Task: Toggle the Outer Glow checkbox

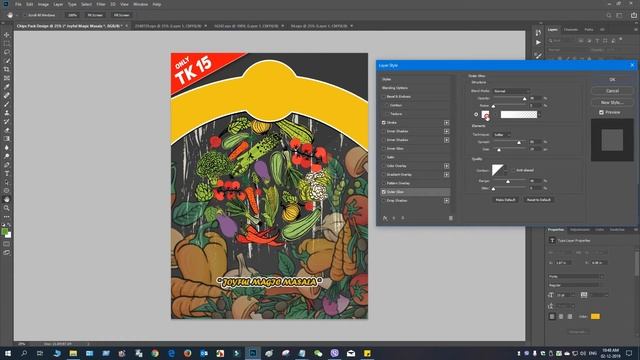Action: pos(384,192)
